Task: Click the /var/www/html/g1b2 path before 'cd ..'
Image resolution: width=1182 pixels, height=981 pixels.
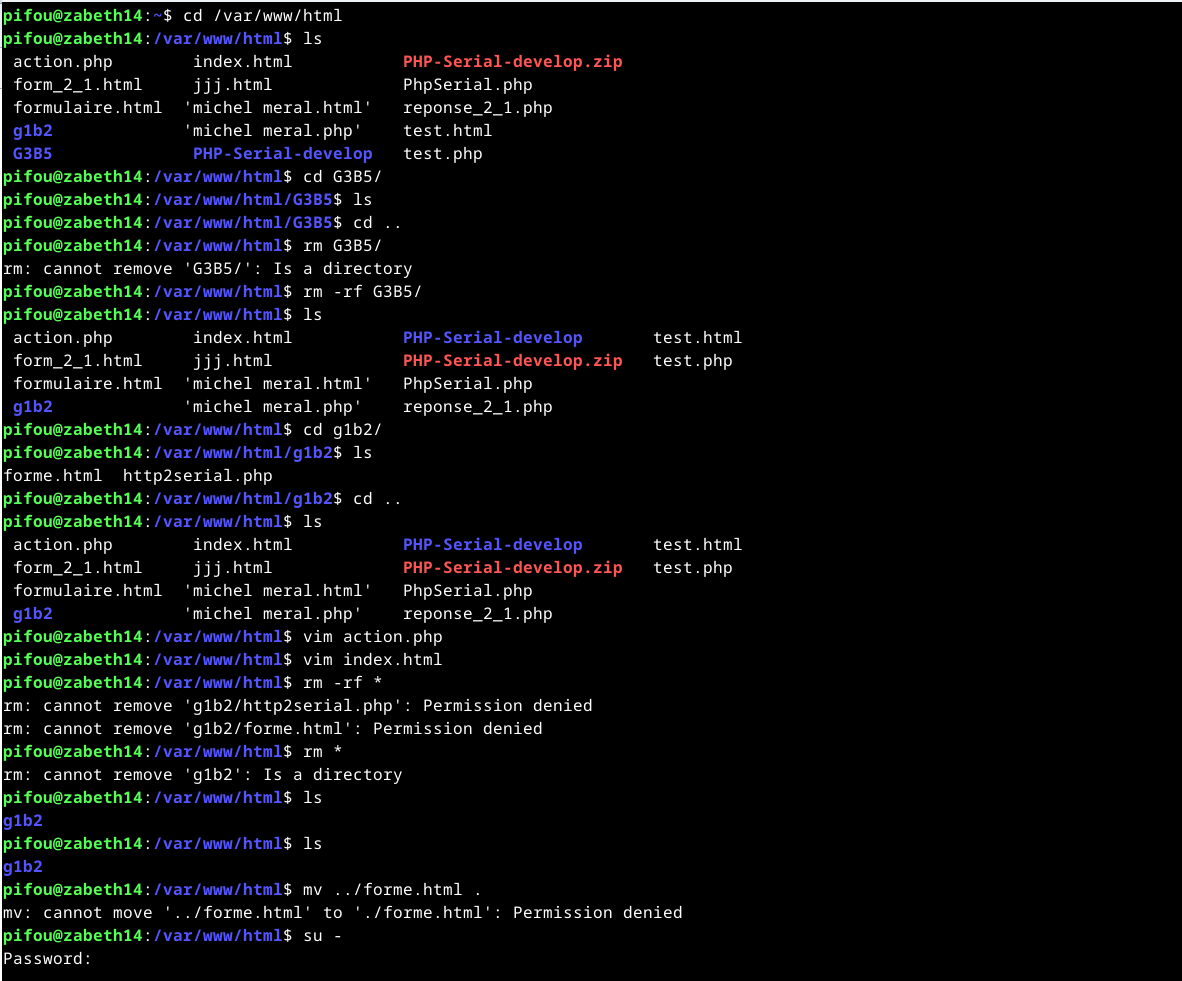Action: coord(243,499)
